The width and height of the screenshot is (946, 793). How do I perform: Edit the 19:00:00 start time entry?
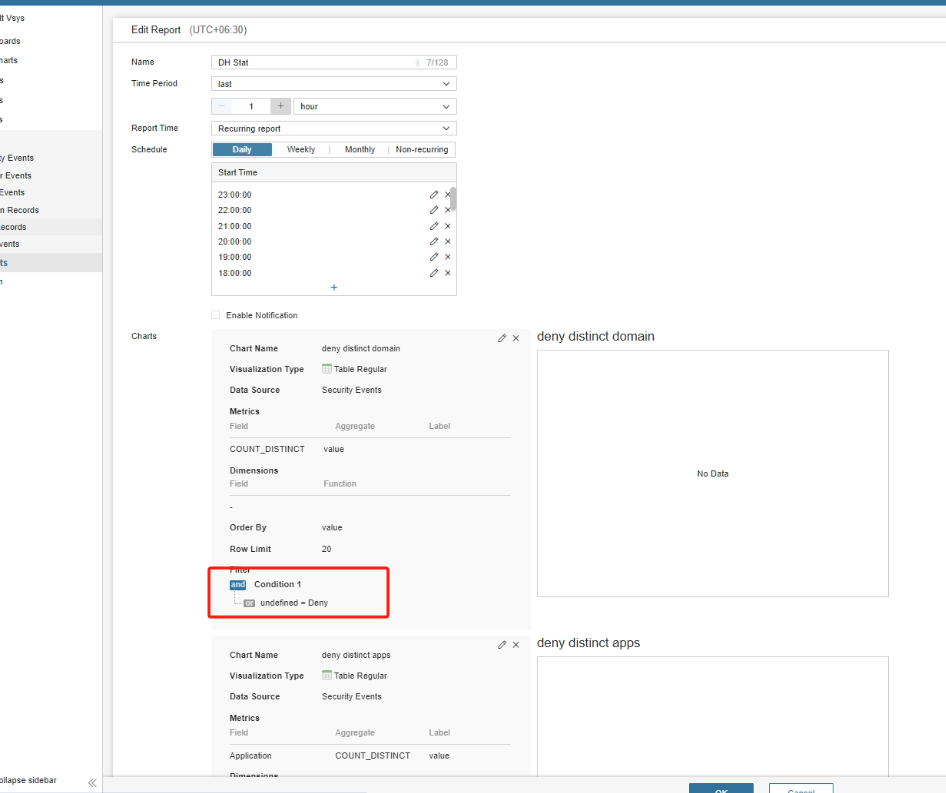434,257
